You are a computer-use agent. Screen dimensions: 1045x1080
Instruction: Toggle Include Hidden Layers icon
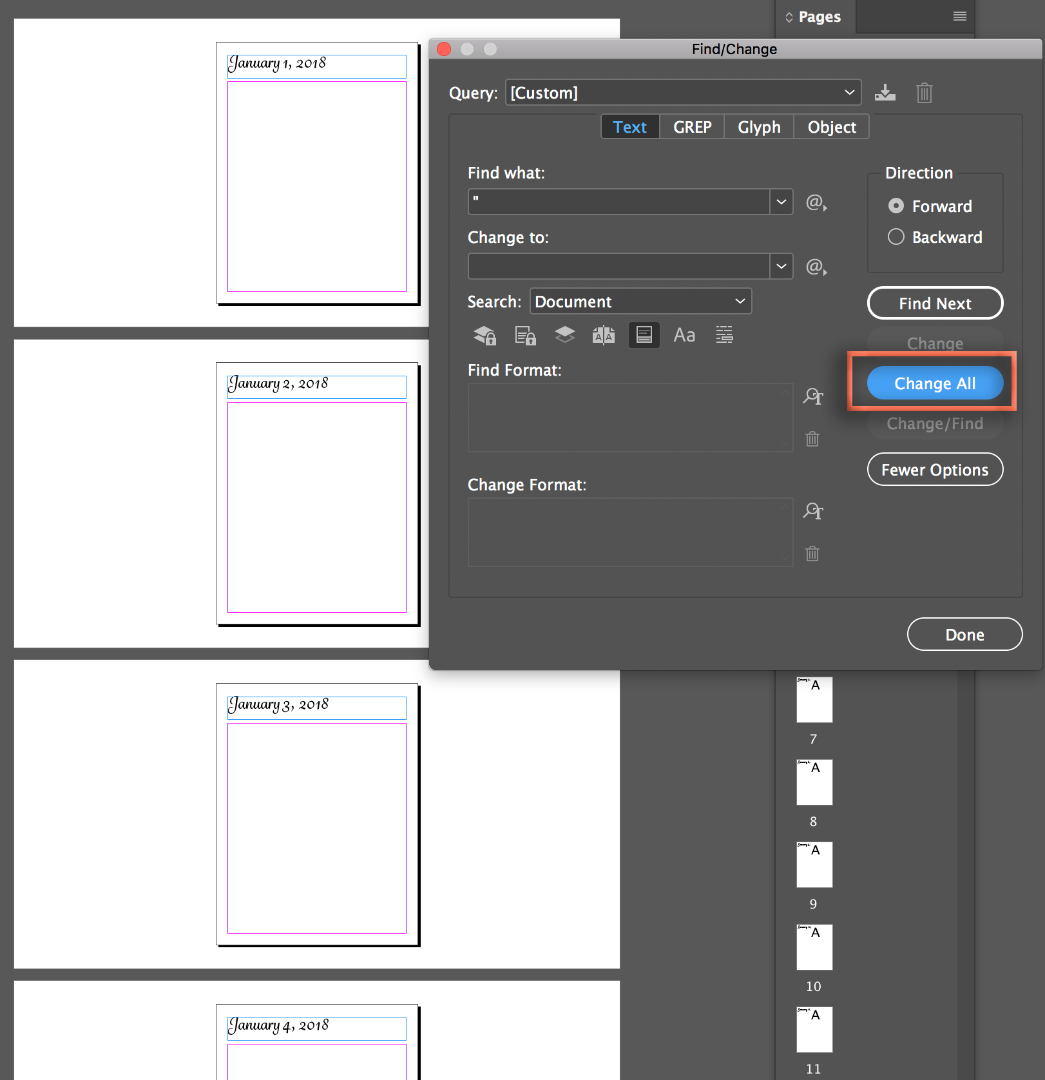(x=565, y=335)
